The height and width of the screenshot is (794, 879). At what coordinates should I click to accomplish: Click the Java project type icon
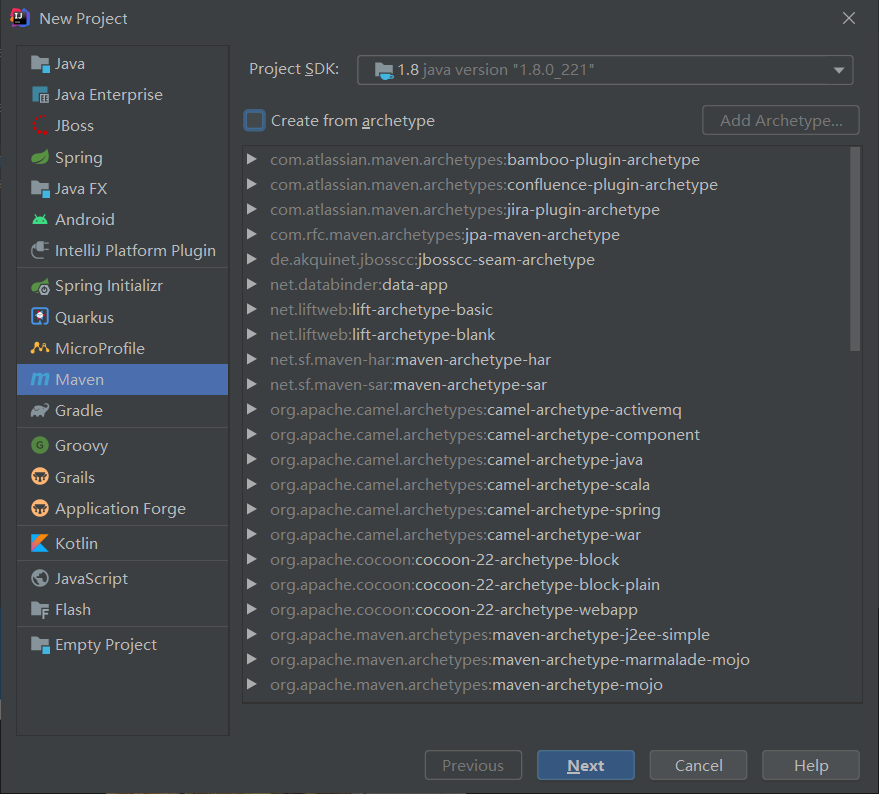click(x=40, y=64)
